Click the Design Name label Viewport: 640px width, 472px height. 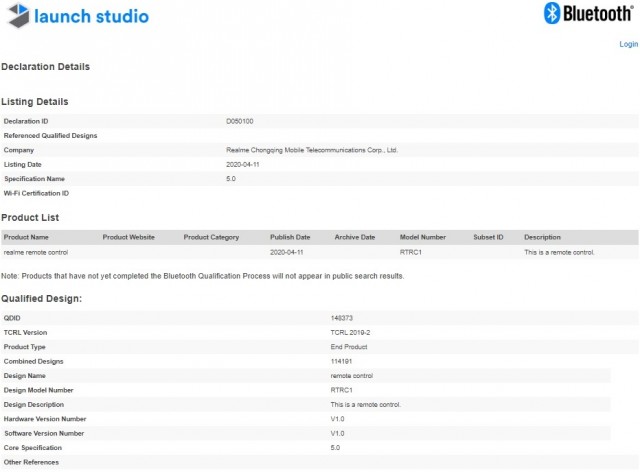(x=24, y=376)
